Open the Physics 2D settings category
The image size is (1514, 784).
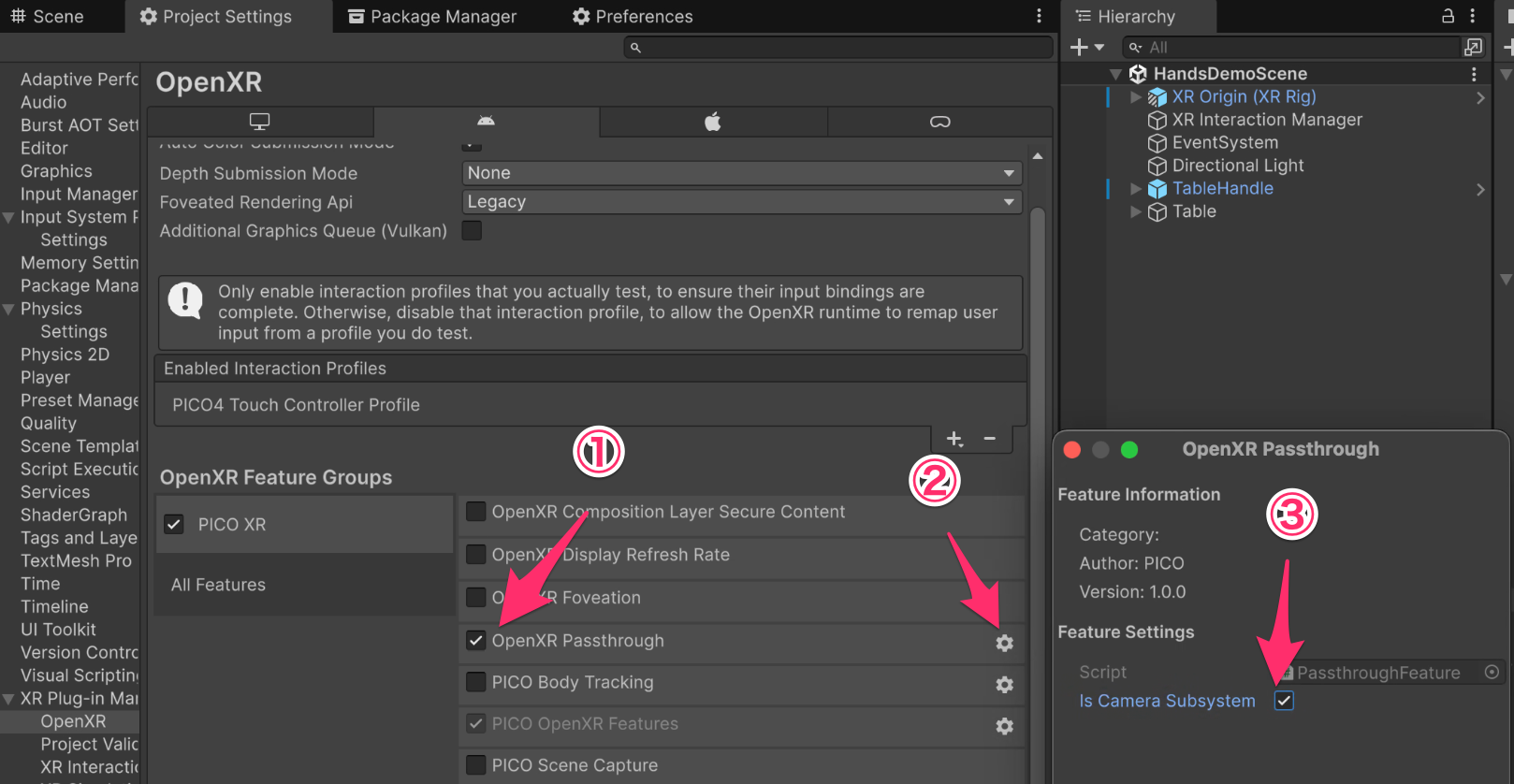click(x=65, y=355)
